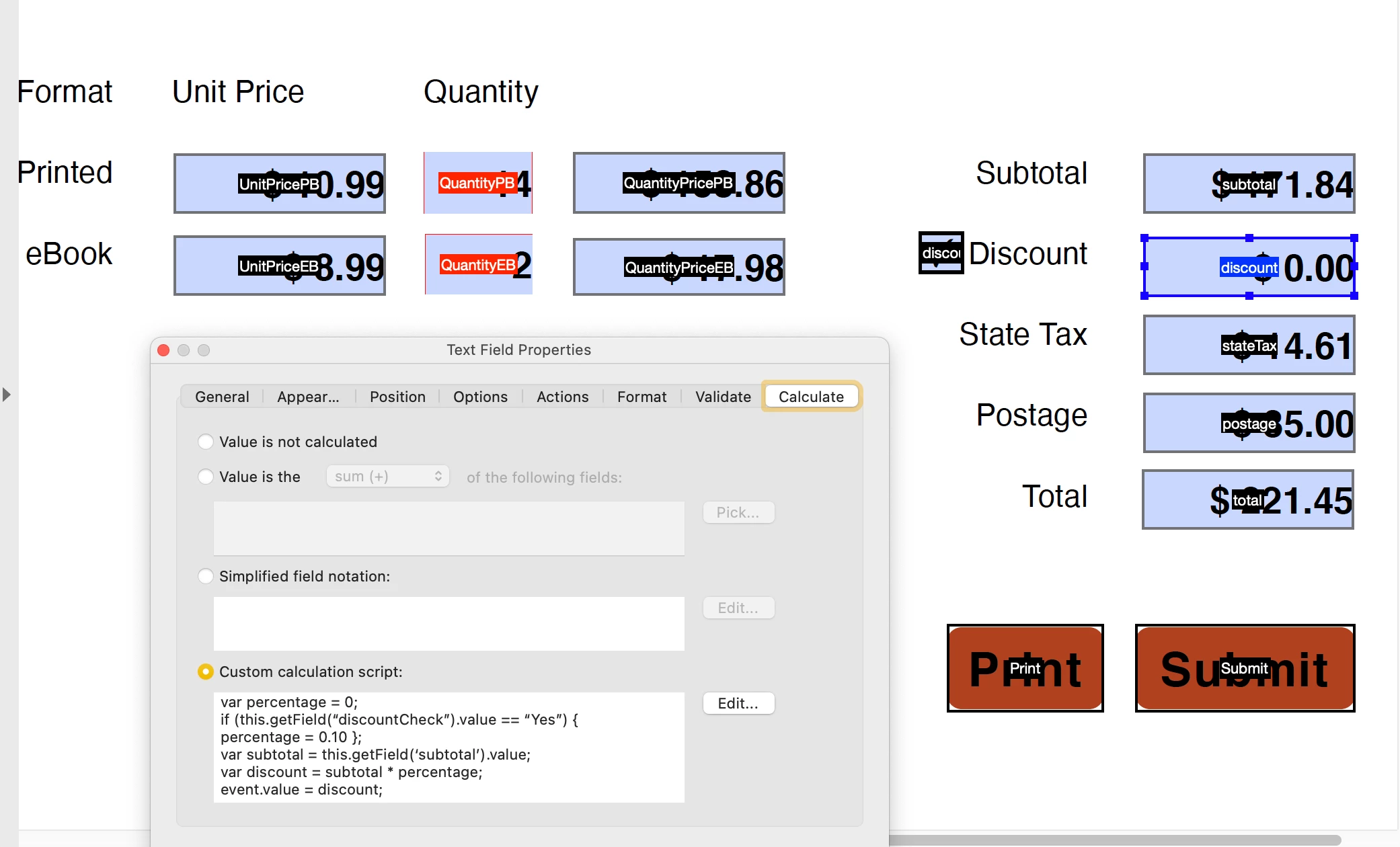Screen dimensions: 1400x847
Task: Select the UnitPriceEB form field
Action: [279, 266]
